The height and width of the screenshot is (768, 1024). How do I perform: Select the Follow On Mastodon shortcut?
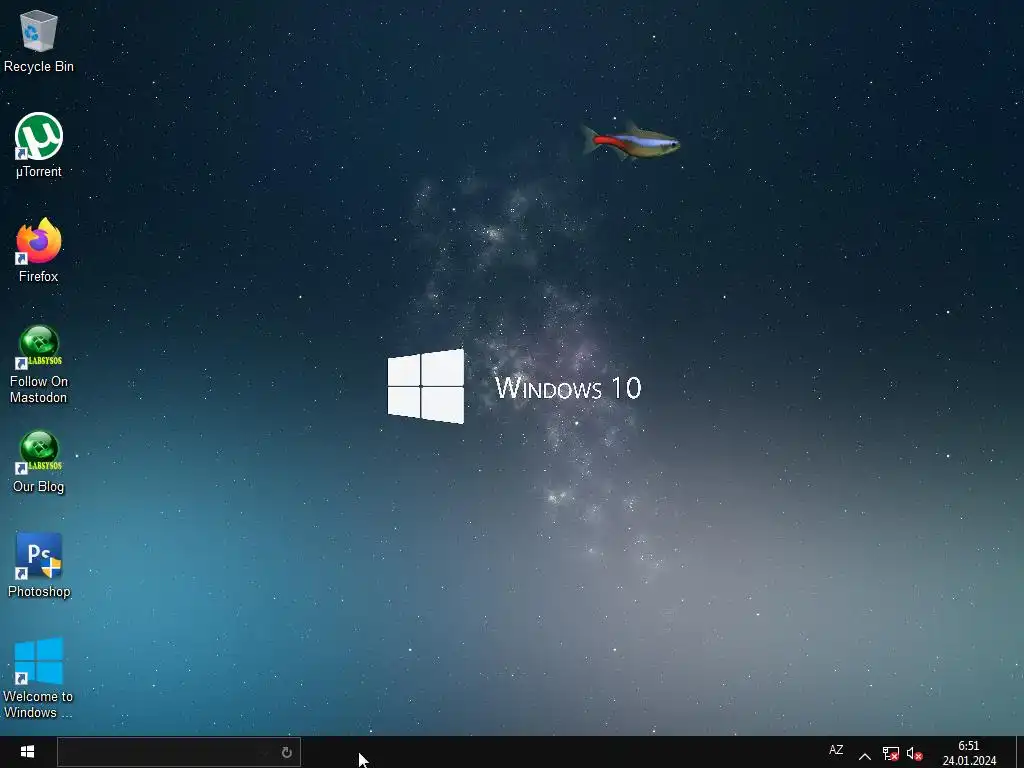[x=39, y=364]
